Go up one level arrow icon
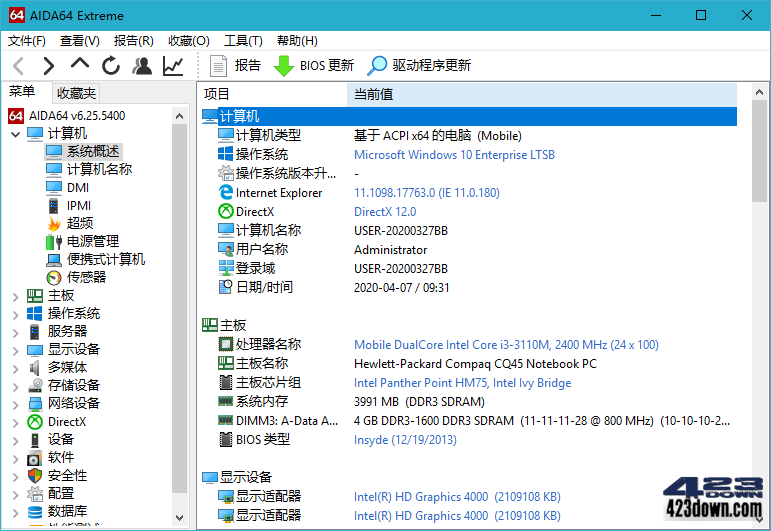 tap(80, 64)
